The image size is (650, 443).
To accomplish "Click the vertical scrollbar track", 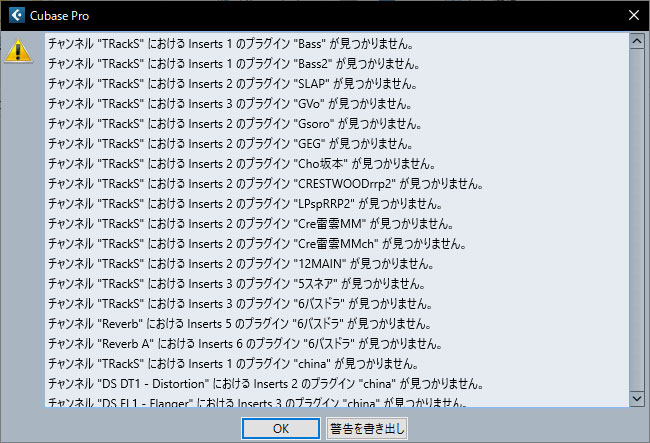I will 637,220.
